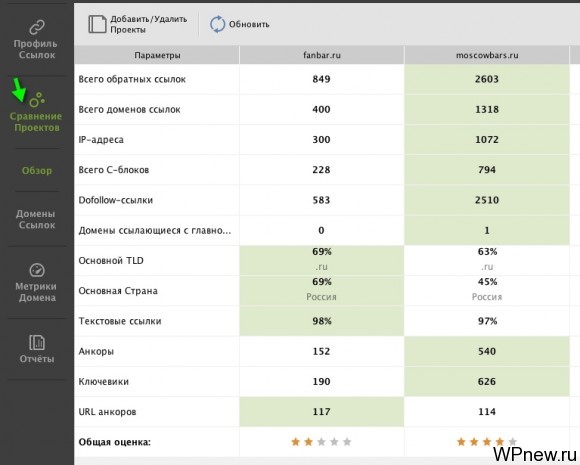Image resolution: width=580 pixels, height=465 pixels.
Task: Click the Отчёты sidebar label
Action: (x=37, y=359)
